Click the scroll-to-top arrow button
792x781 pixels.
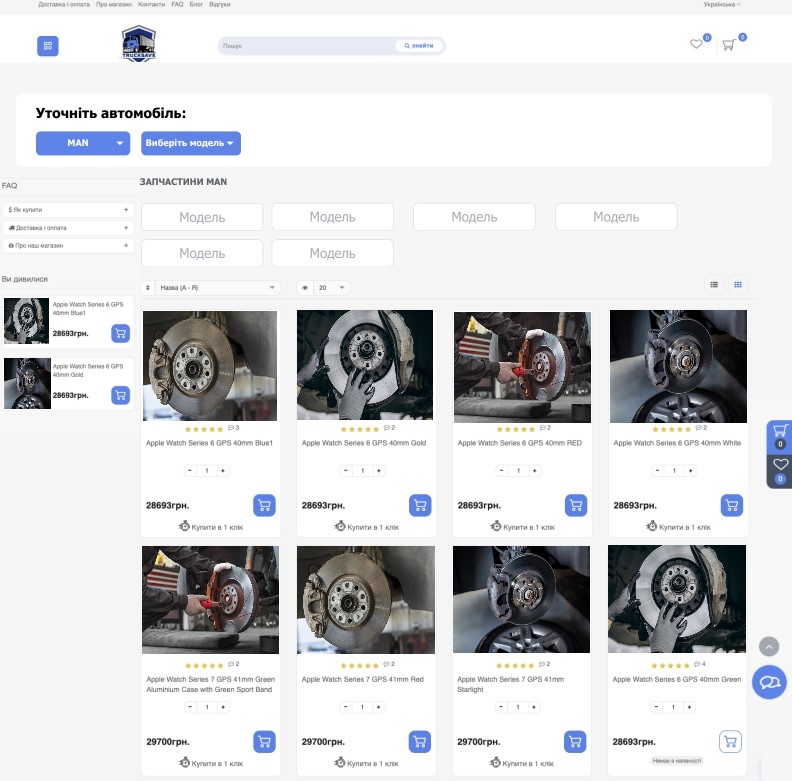(x=768, y=647)
